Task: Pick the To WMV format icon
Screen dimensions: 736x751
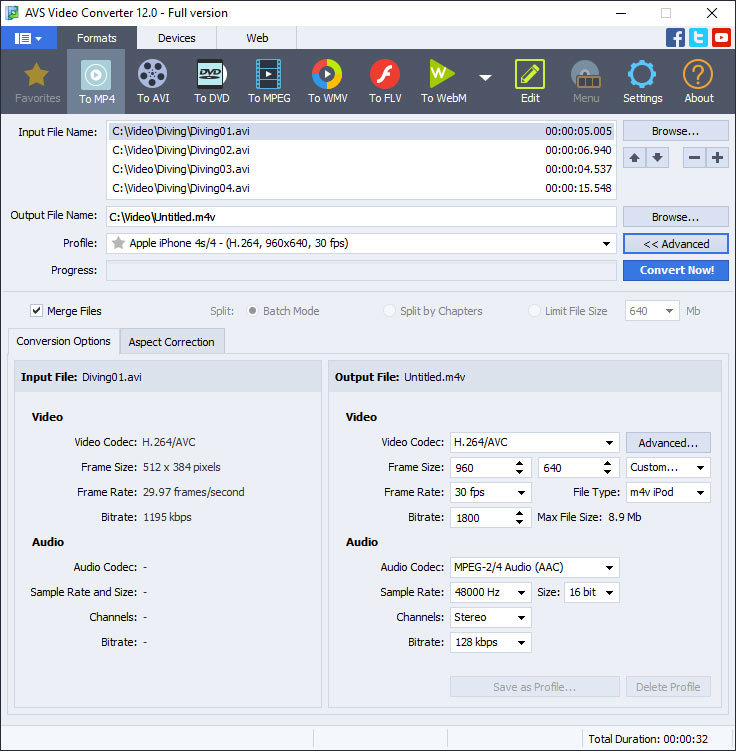Action: pos(327,82)
